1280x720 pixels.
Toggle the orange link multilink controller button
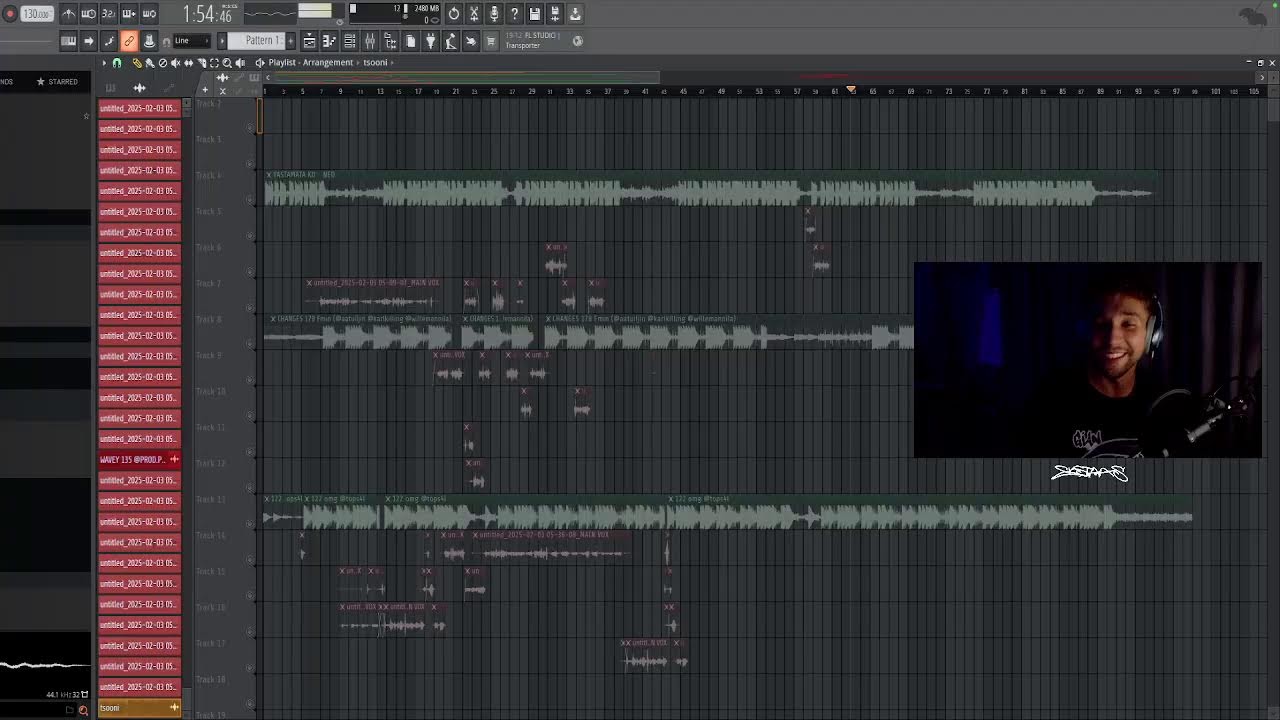[x=129, y=41]
